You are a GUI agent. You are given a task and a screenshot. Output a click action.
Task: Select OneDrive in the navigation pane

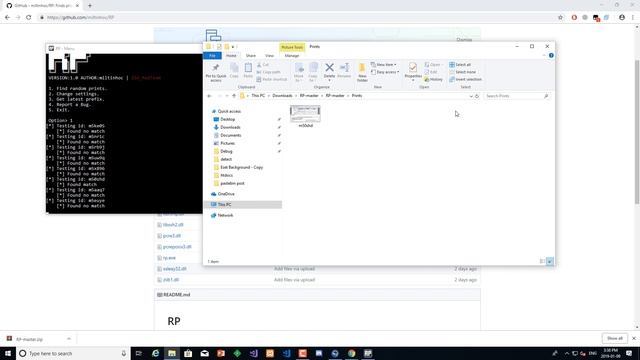[226, 194]
